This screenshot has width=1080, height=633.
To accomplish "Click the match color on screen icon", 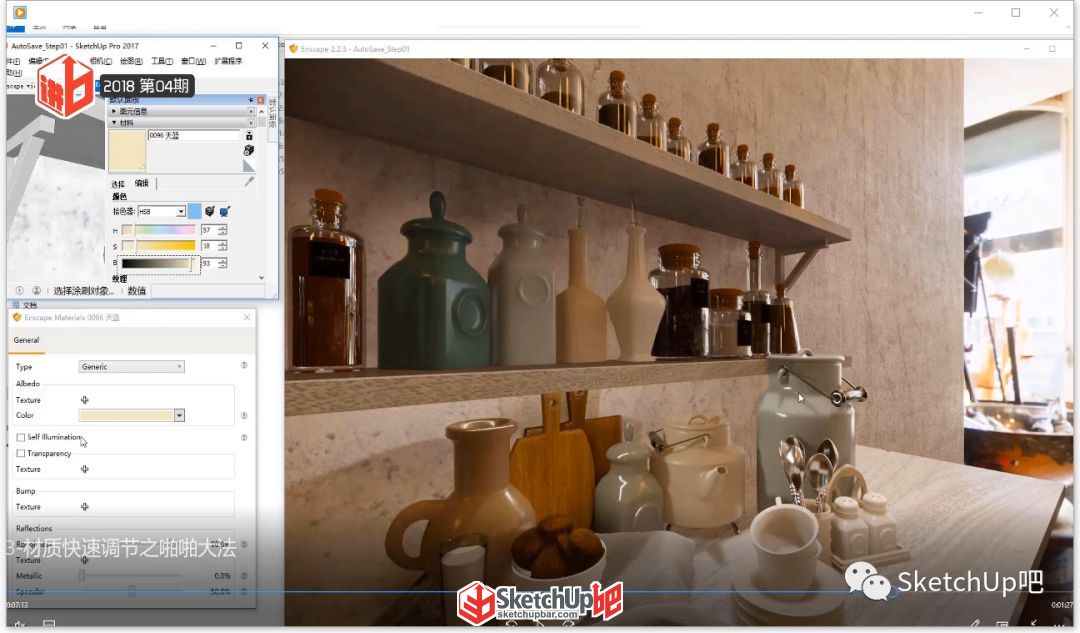I will click(225, 211).
